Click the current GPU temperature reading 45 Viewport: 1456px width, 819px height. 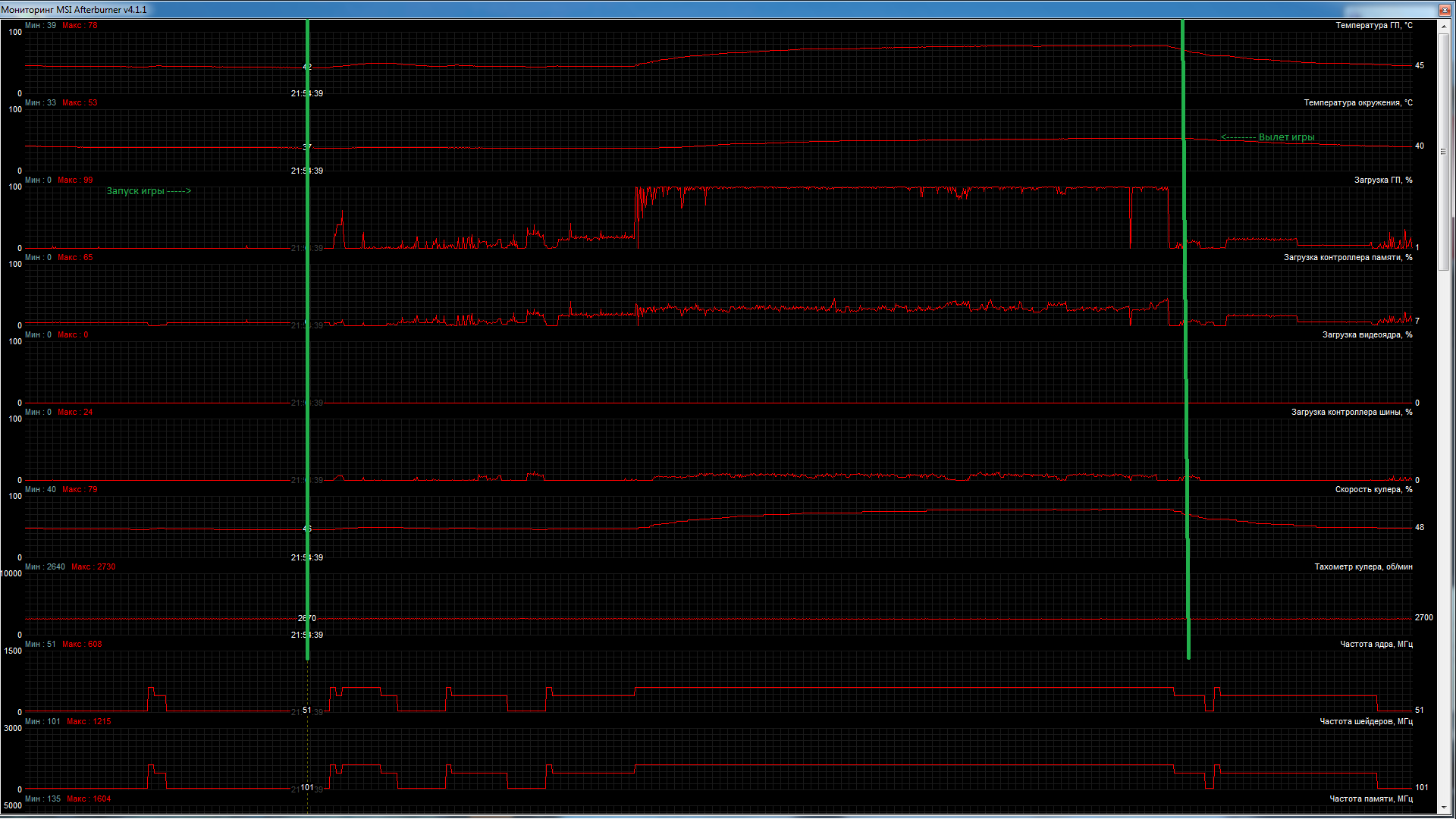click(1420, 66)
